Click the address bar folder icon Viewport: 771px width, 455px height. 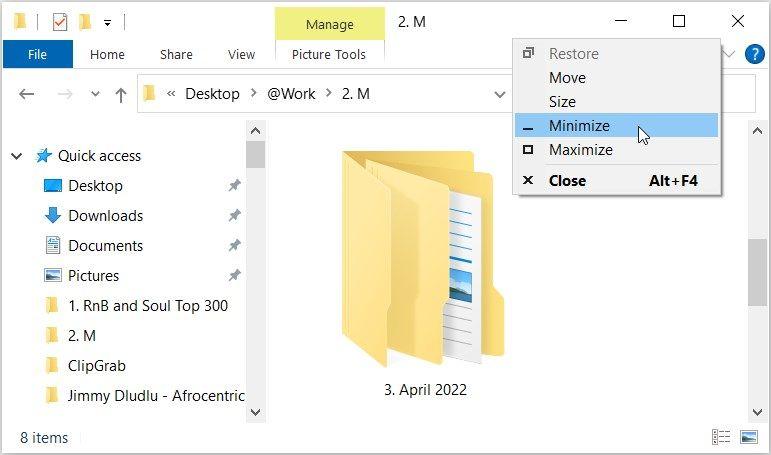point(149,93)
